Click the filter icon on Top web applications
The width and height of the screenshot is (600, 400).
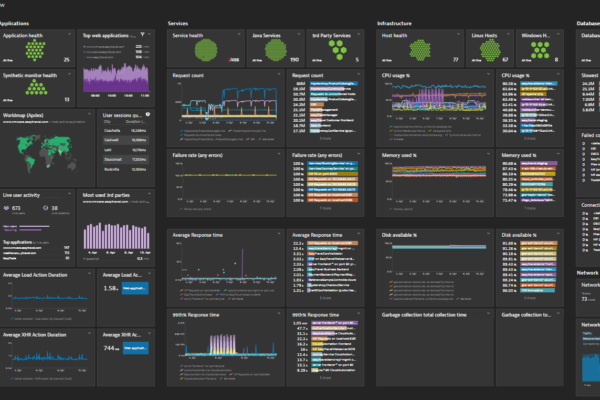coord(142,34)
